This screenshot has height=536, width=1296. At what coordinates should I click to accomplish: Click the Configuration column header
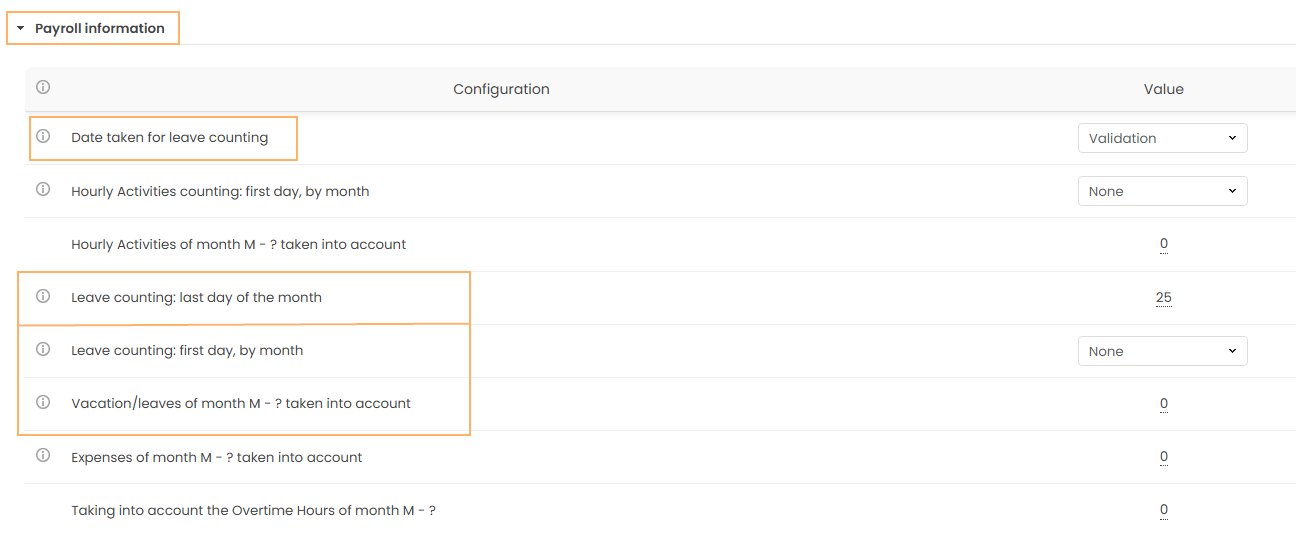pyautogui.click(x=501, y=89)
